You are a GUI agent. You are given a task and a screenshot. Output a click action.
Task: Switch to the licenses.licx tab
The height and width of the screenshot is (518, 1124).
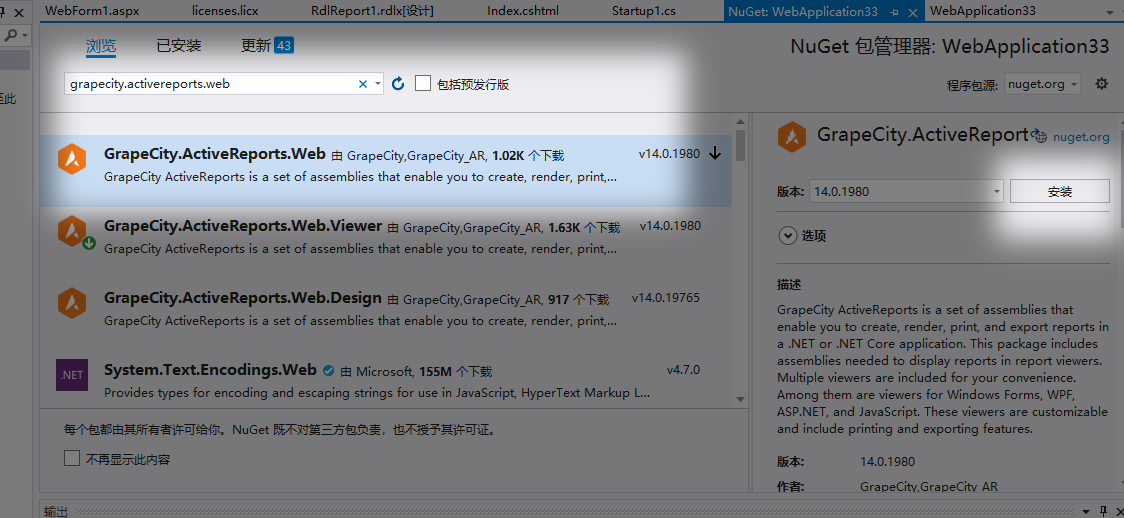pos(225,11)
